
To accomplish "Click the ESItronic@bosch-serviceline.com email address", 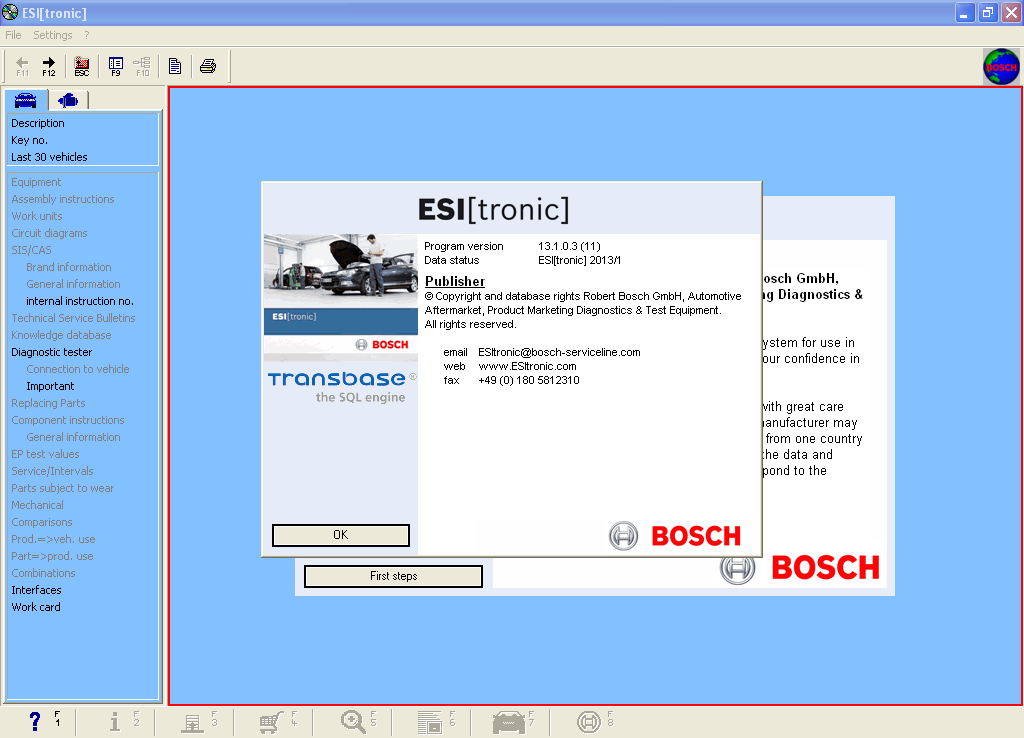I will click(x=559, y=352).
